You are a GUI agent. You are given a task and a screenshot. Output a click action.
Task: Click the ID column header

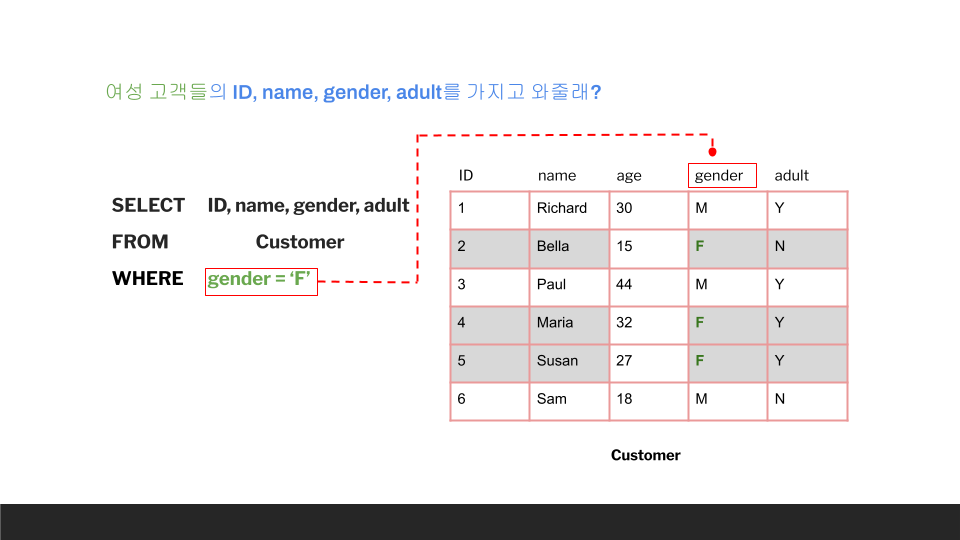(466, 176)
